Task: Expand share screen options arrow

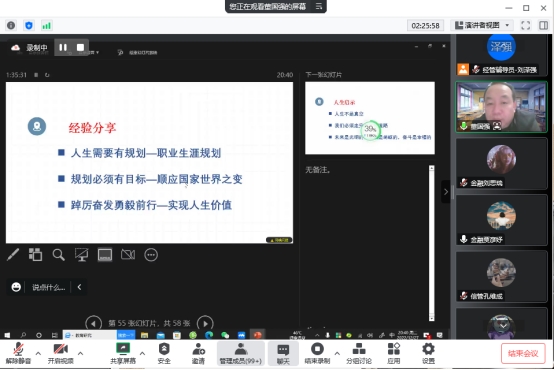Action: click(142, 353)
